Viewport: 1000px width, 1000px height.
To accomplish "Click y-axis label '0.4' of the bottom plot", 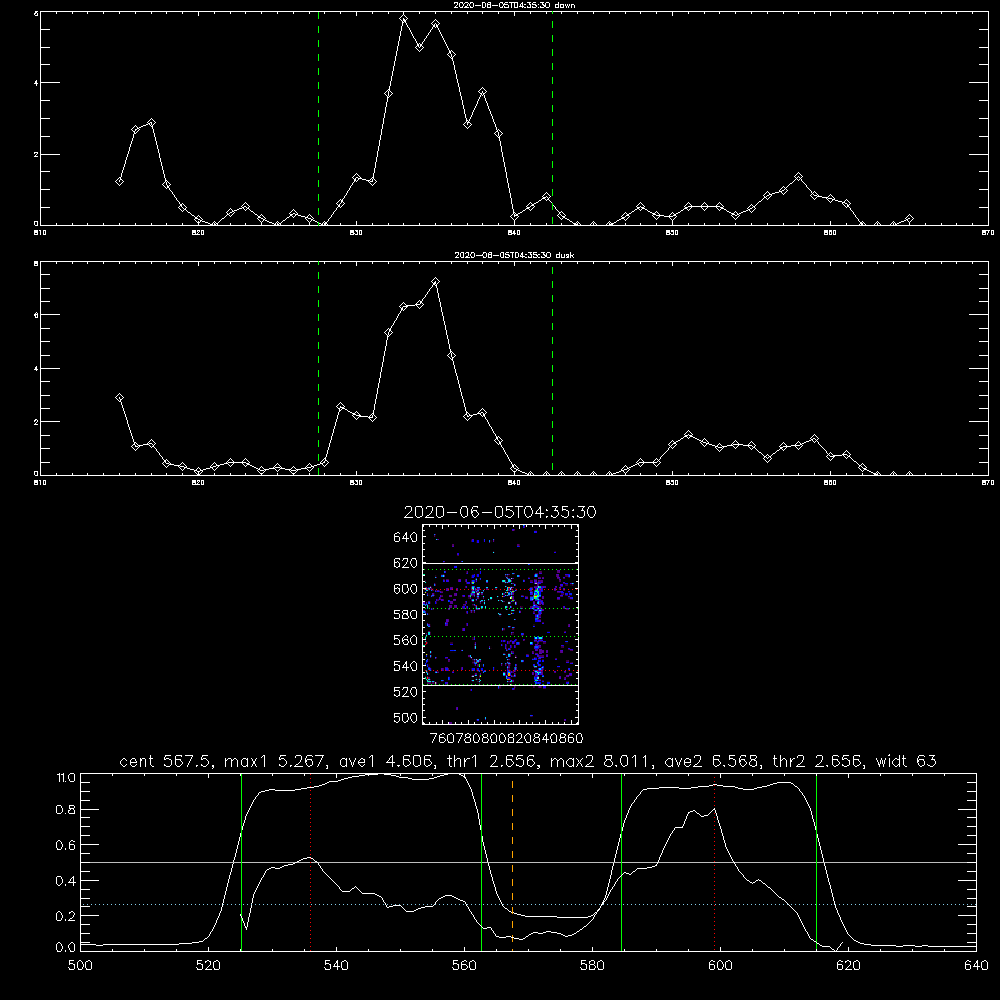I will pyautogui.click(x=65, y=881).
